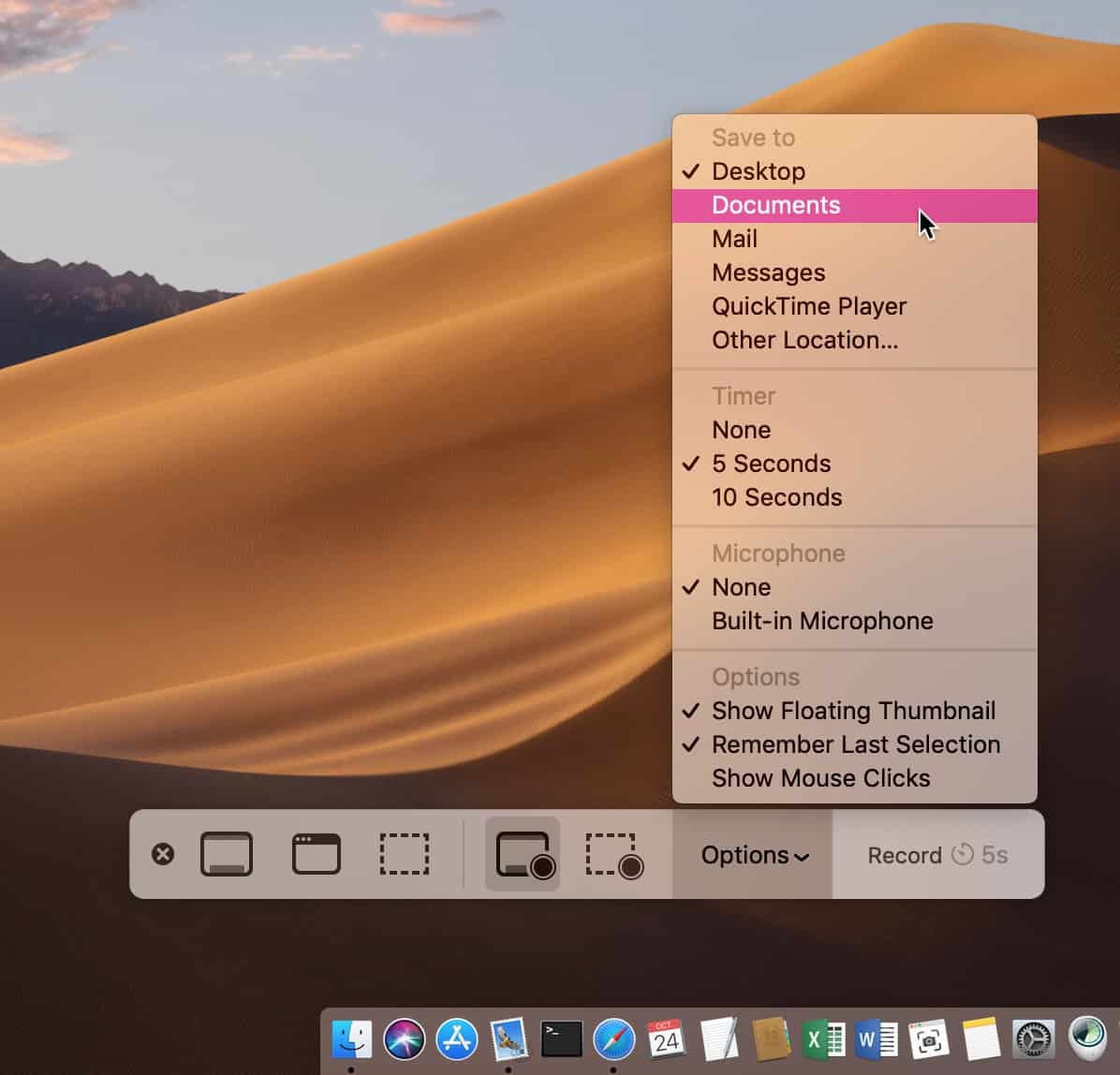
Task: Set save location to Mail
Action: pyautogui.click(x=855, y=240)
